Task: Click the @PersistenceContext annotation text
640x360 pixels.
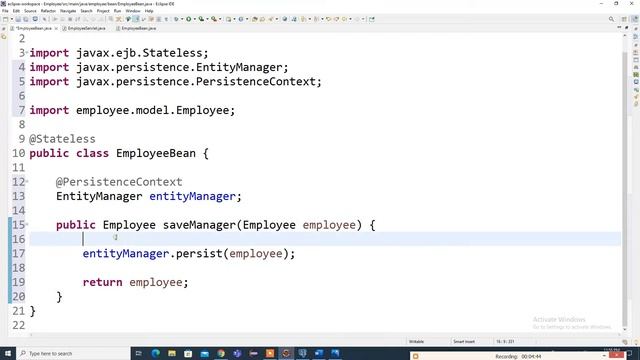Action: [x=119, y=182]
